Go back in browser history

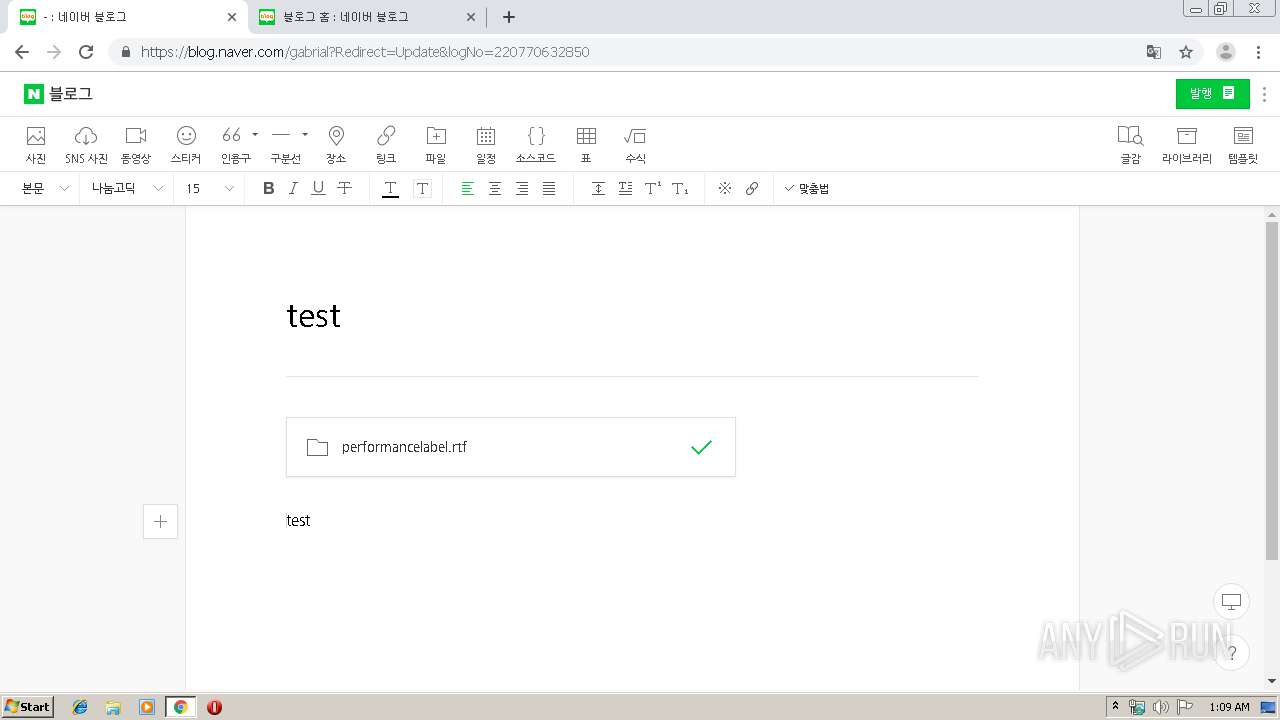22,52
